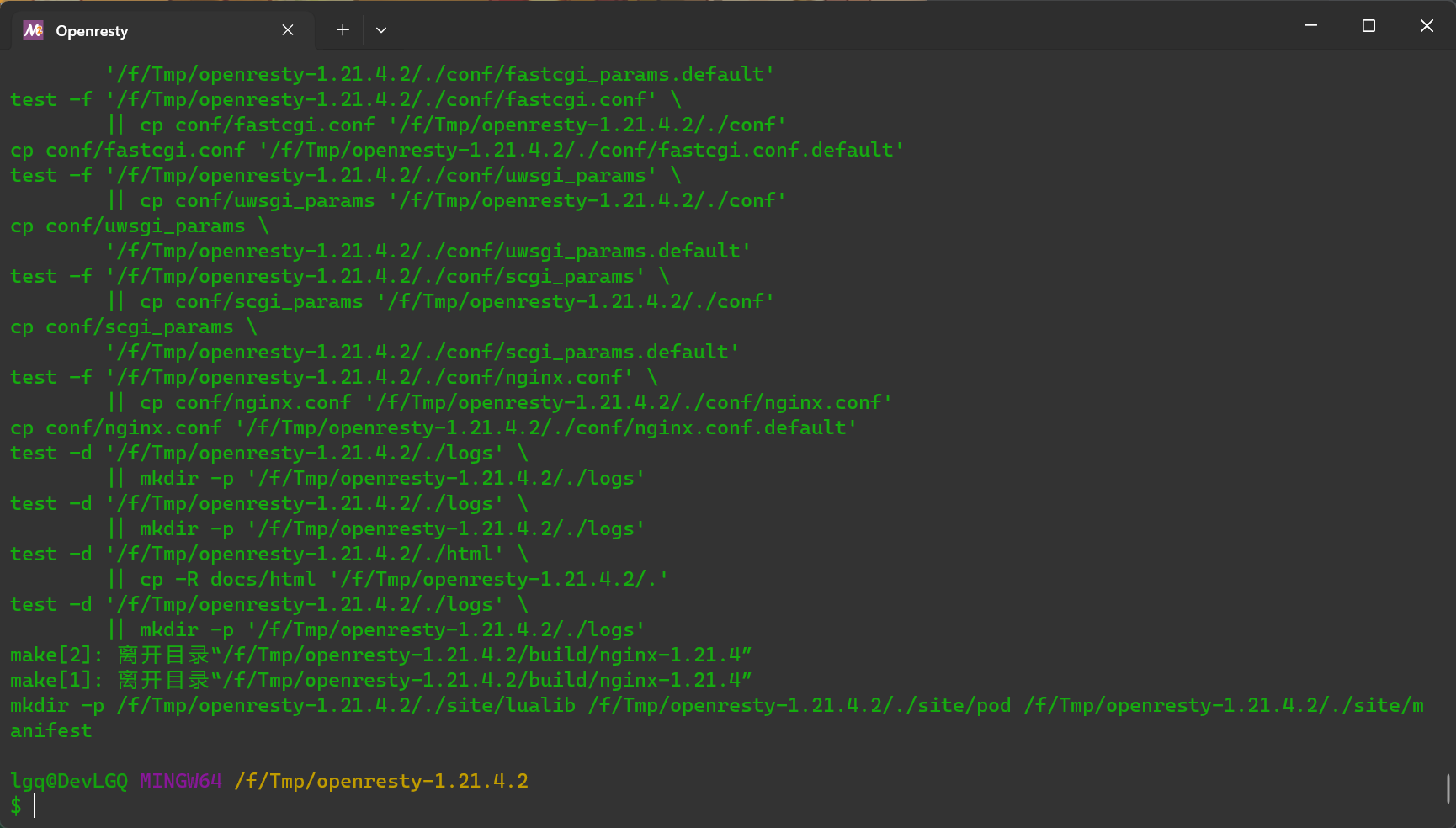Click the MSYS2 icon on the Openresty tab
The width and height of the screenshot is (1456, 828).
point(33,30)
